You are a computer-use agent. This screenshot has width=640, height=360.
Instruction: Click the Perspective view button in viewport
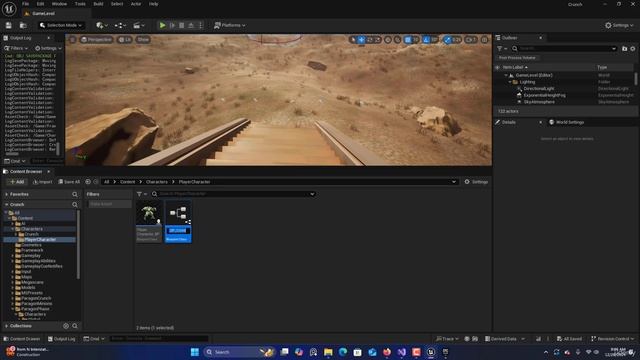[x=96, y=40]
